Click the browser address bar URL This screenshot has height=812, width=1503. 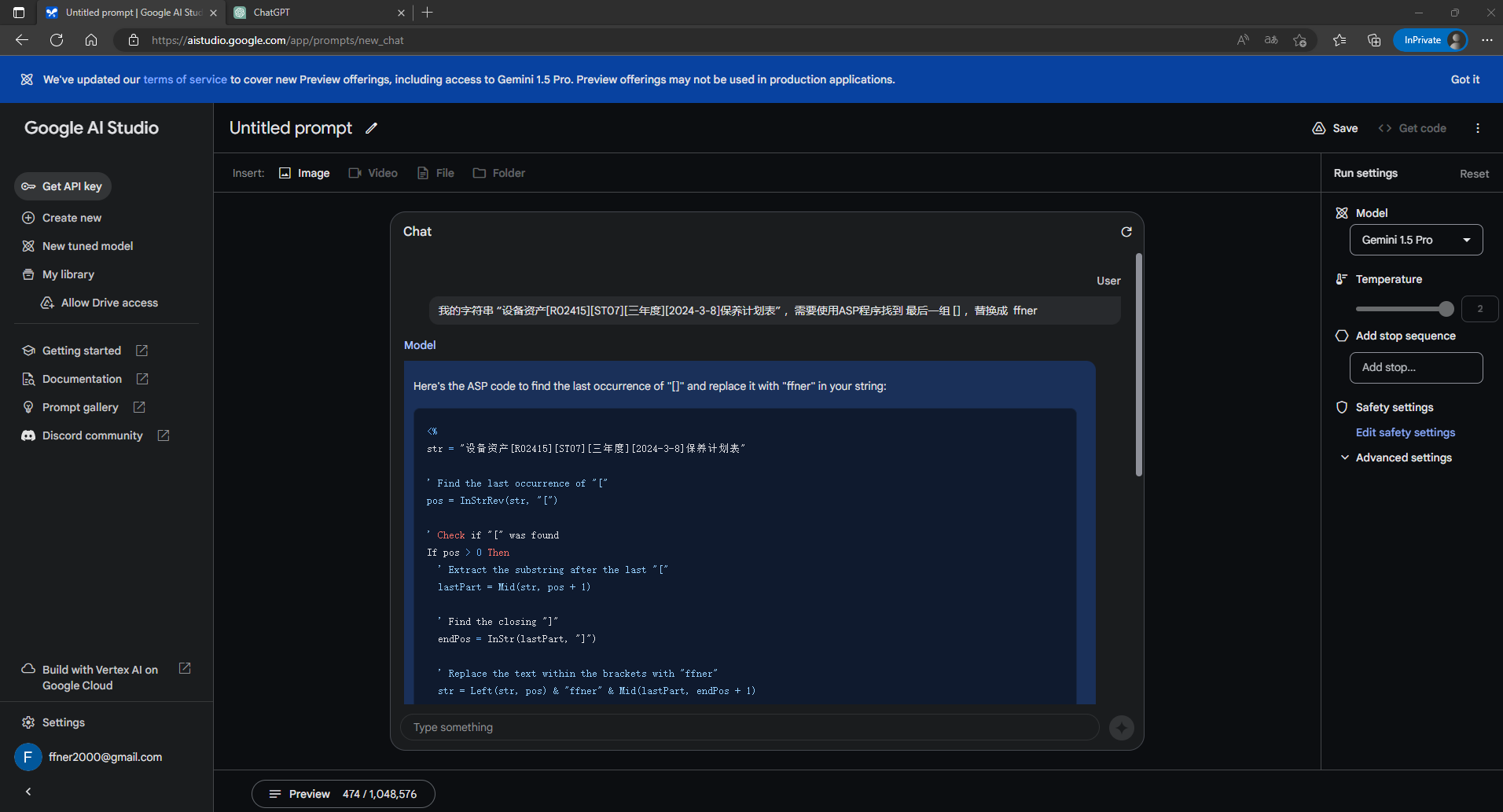277,40
